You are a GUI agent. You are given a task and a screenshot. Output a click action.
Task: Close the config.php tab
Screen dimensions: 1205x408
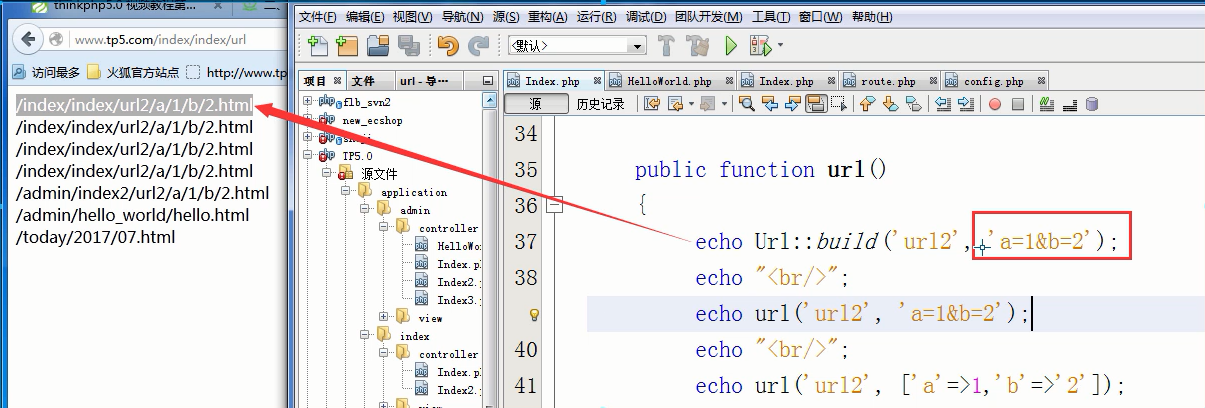[x=1042, y=81]
